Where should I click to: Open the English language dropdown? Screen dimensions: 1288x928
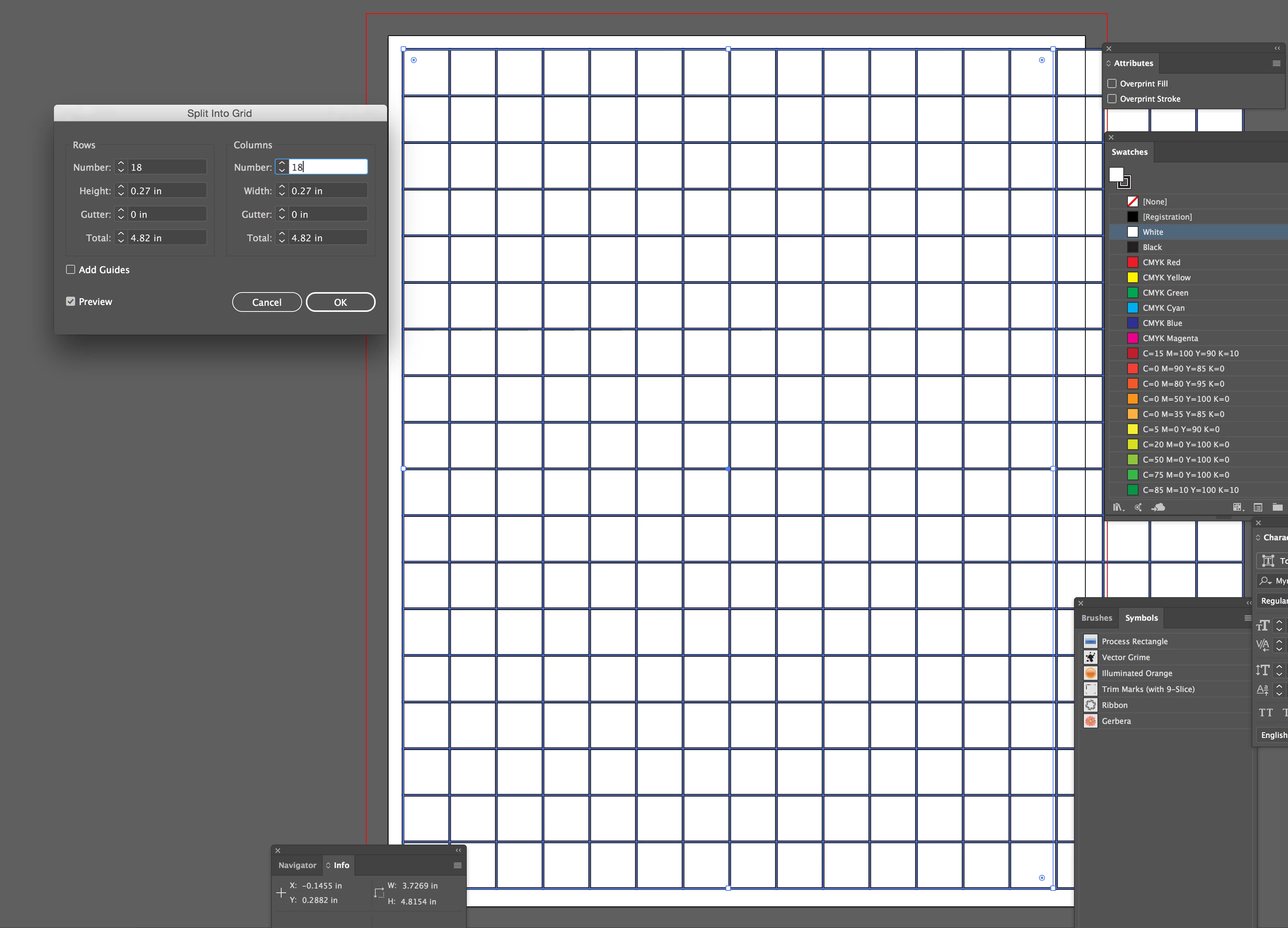[x=1274, y=735]
